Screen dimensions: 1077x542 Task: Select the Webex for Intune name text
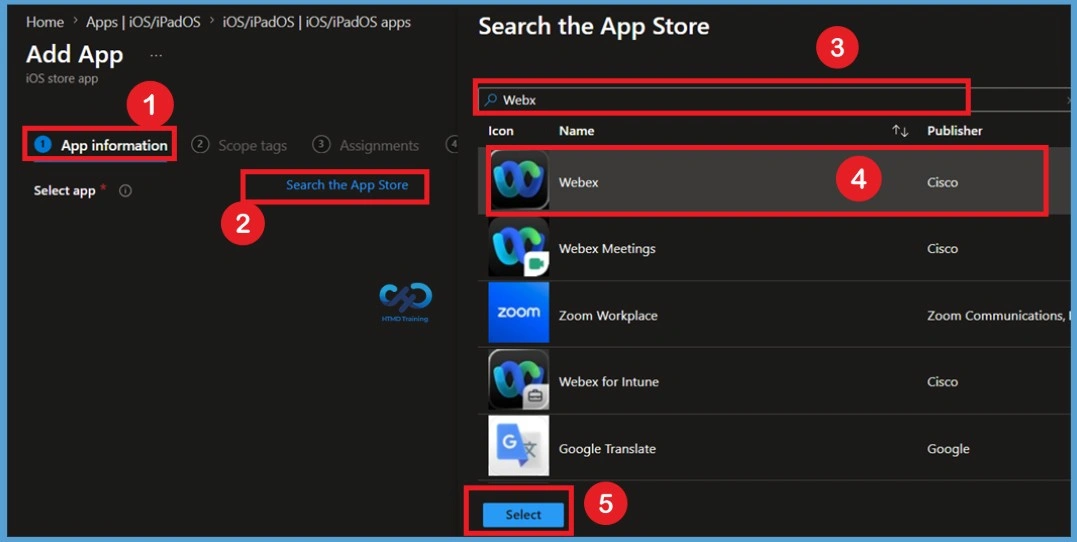tap(609, 382)
